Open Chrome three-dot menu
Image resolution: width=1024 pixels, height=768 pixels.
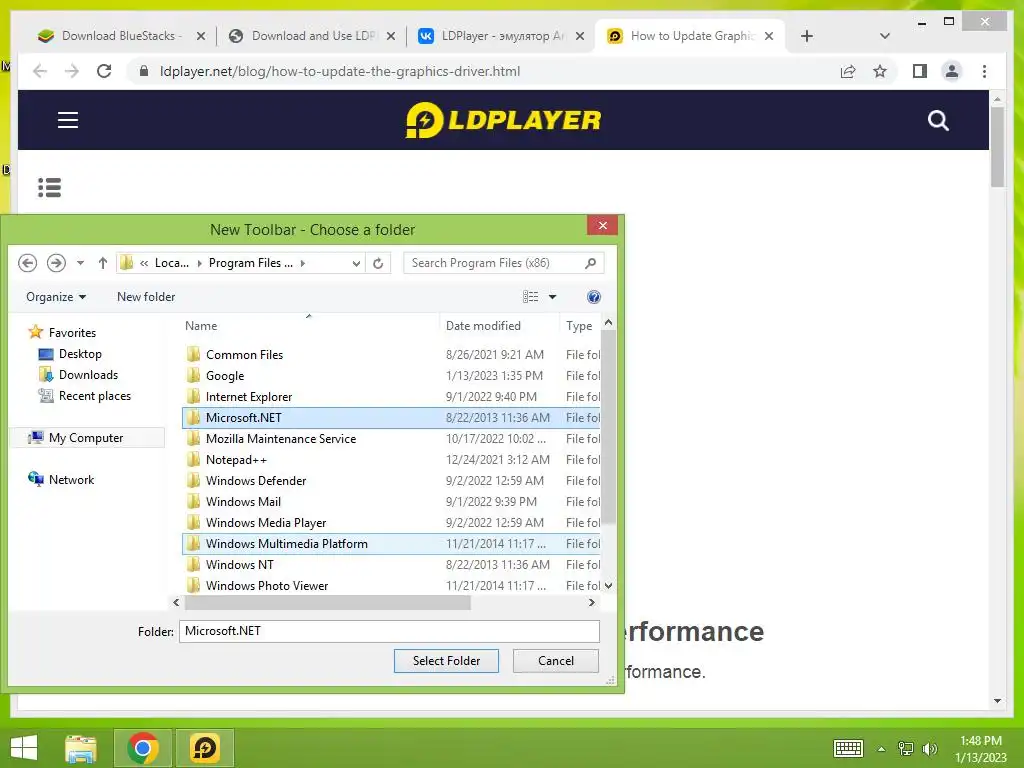984,71
